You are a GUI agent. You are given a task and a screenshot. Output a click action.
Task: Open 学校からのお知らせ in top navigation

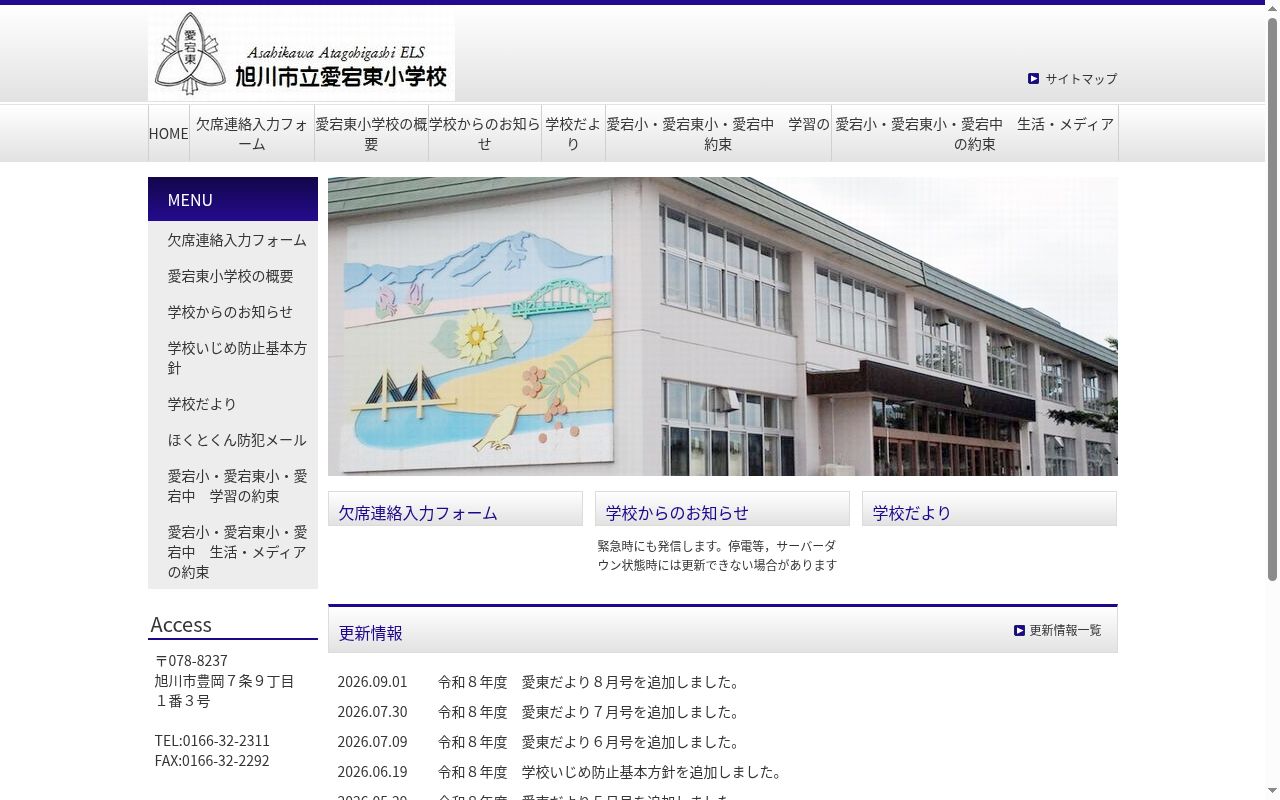pos(485,133)
